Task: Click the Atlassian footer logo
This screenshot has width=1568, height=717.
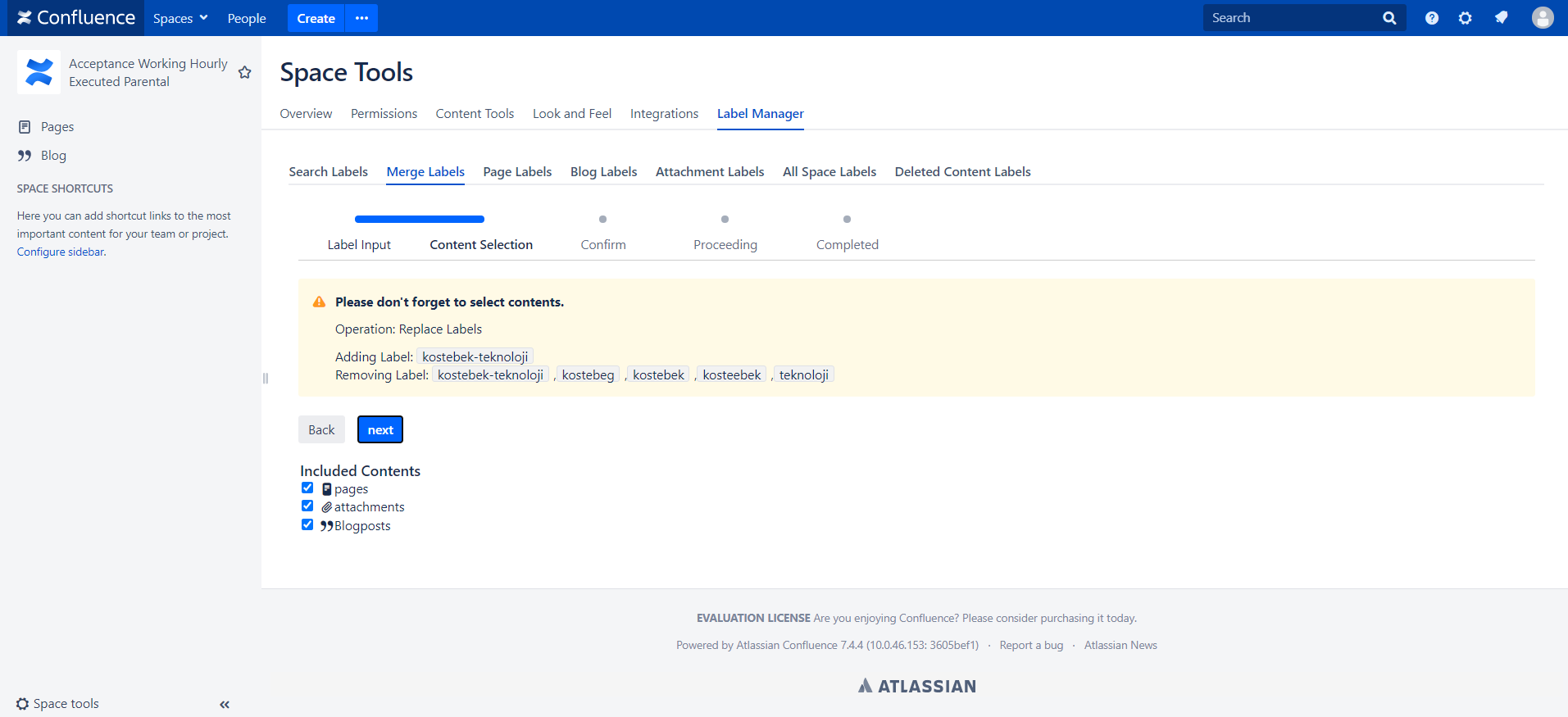Action: pos(917,687)
